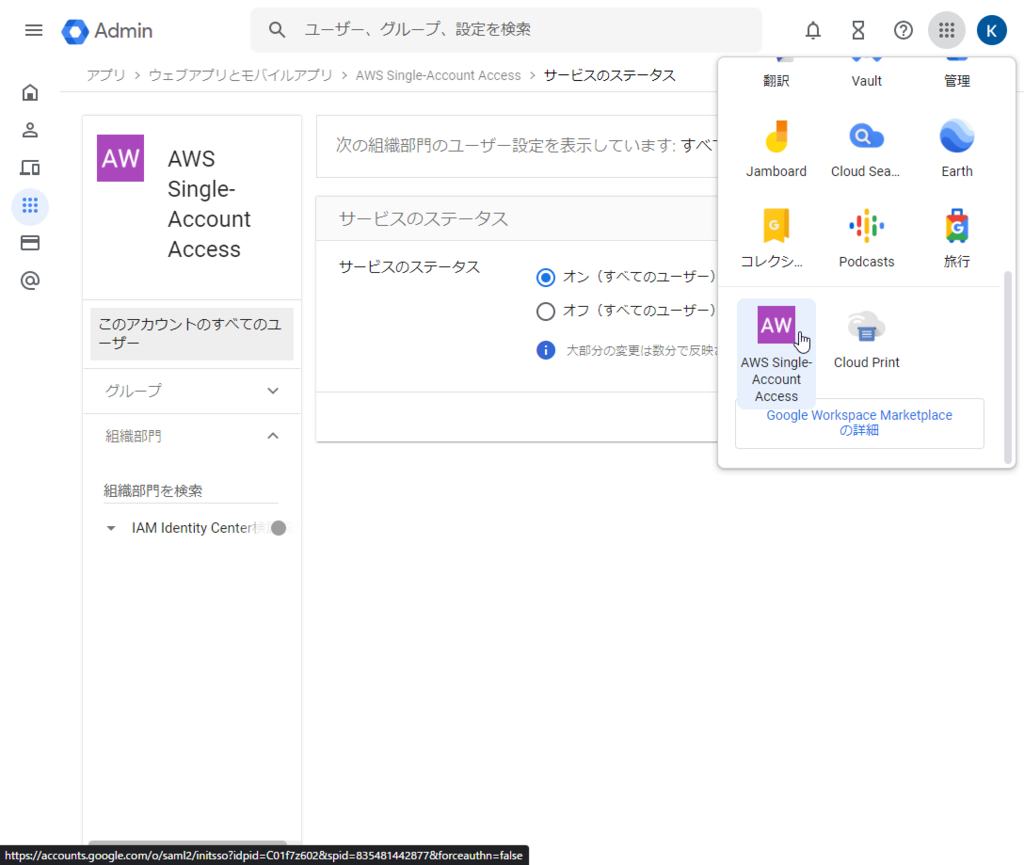Go to Home in left sidebar
This screenshot has height=865, width=1024.
coord(30,92)
